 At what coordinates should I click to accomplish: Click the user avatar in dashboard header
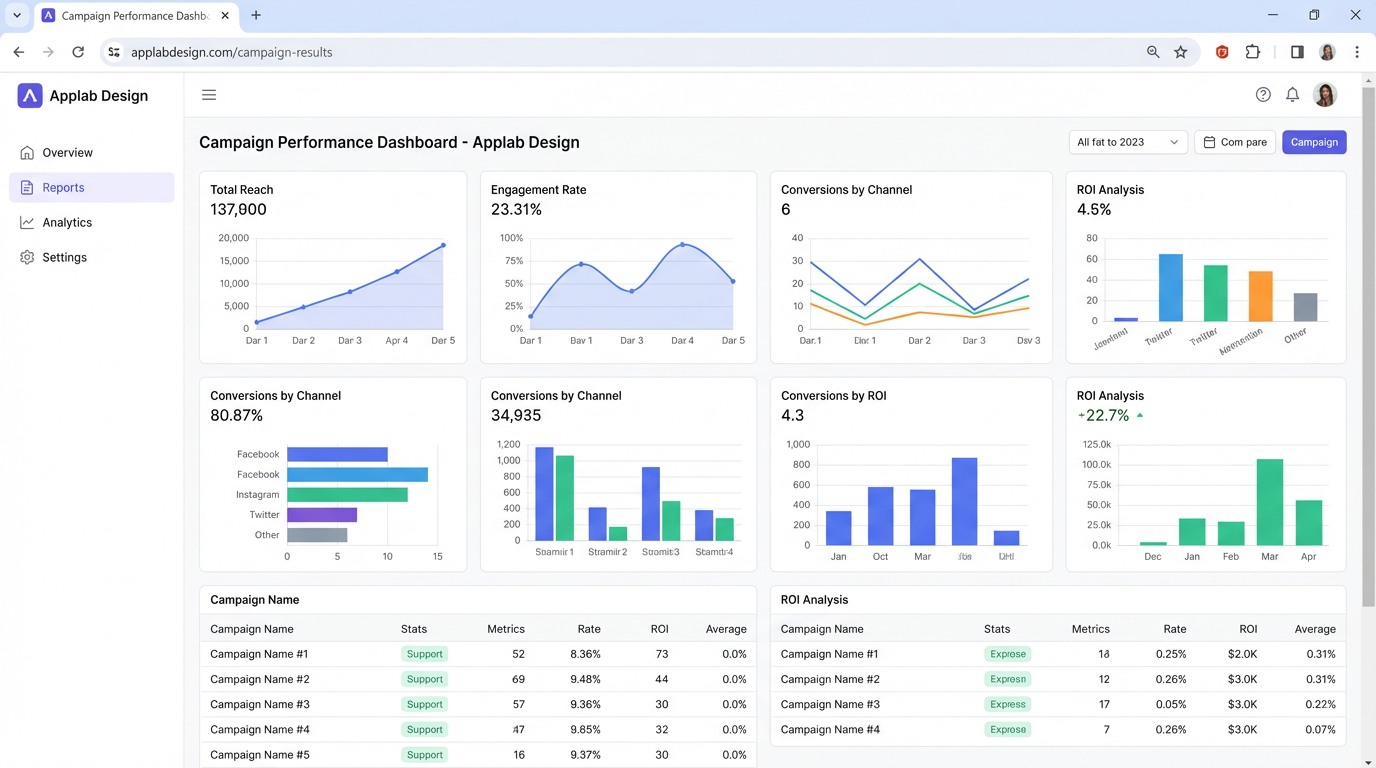click(1325, 95)
